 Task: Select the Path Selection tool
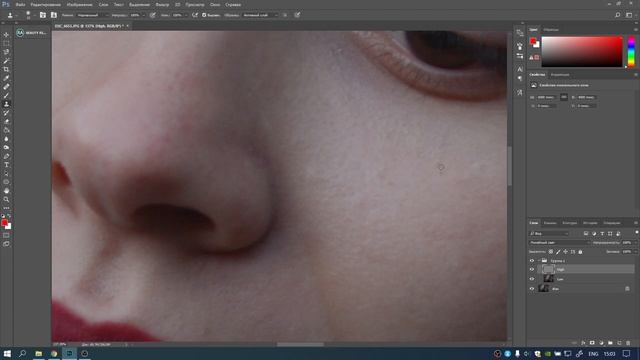click(x=6, y=173)
